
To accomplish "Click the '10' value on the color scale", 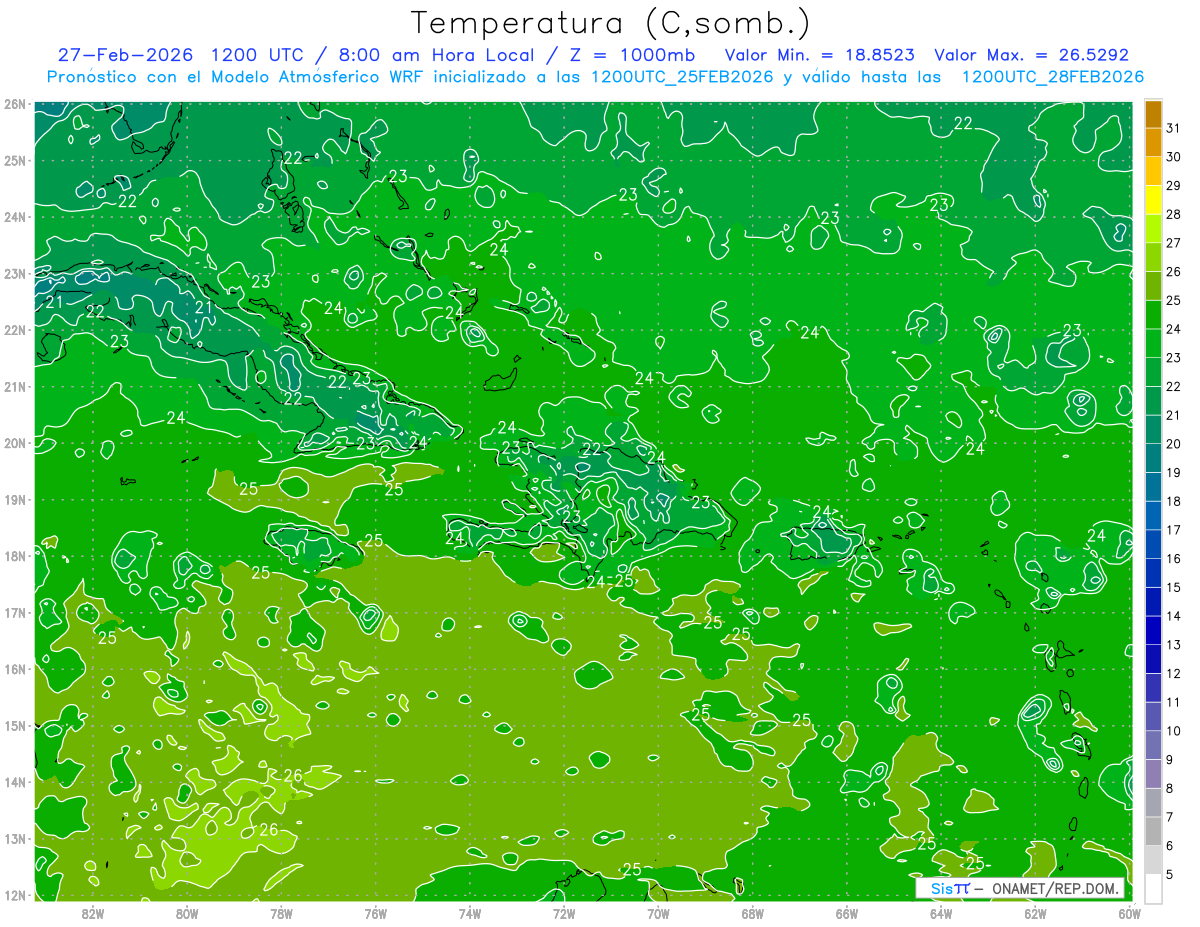I will [x=1173, y=731].
